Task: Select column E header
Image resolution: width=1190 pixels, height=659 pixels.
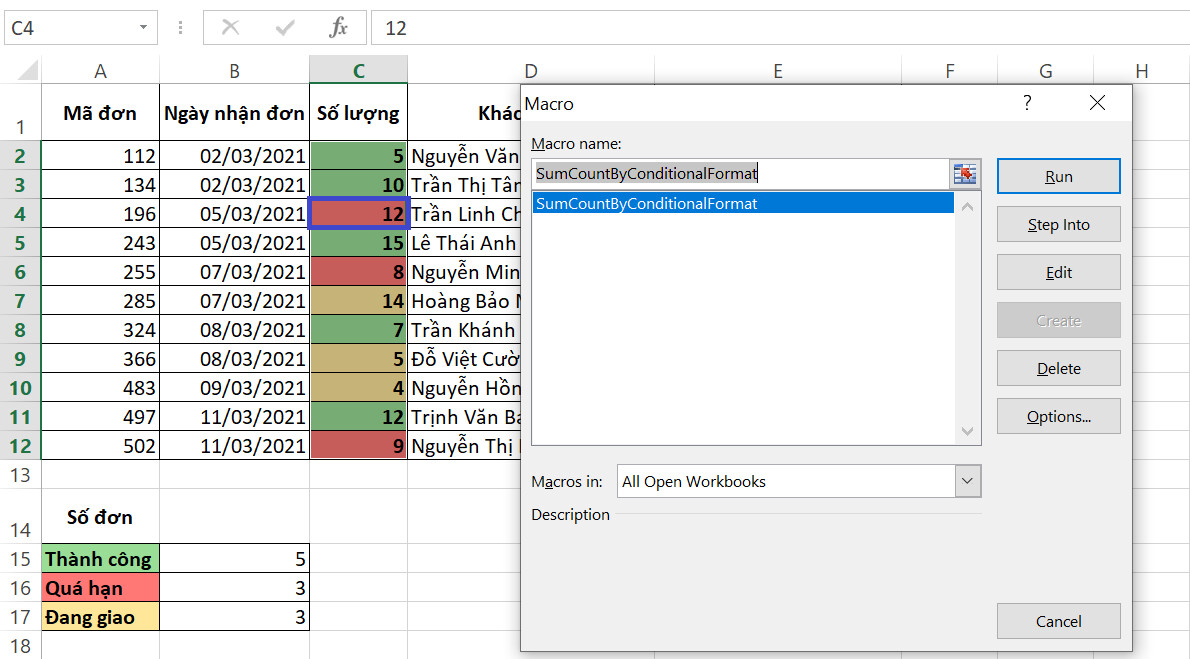Action: point(778,71)
